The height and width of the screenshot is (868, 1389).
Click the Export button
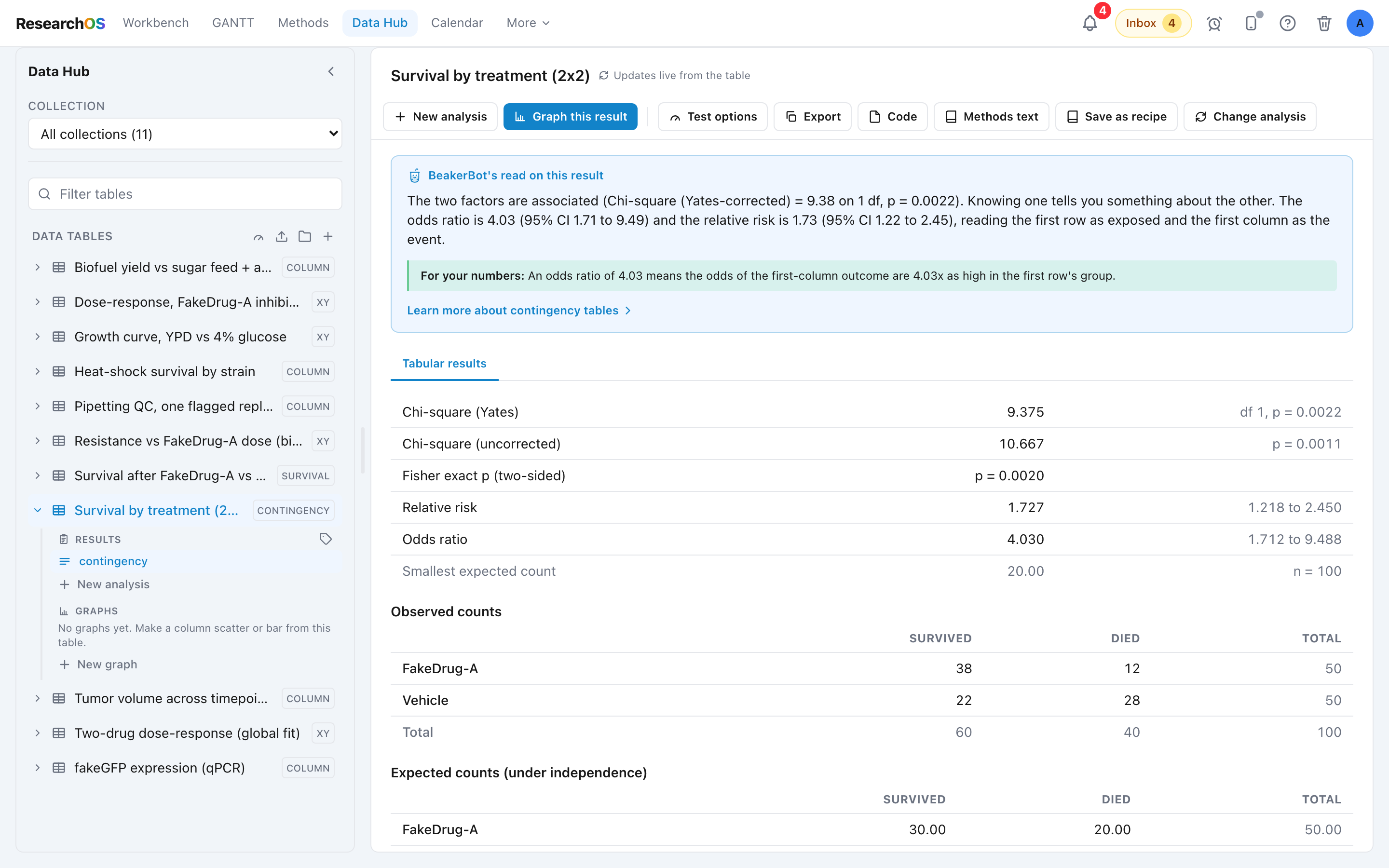point(812,117)
